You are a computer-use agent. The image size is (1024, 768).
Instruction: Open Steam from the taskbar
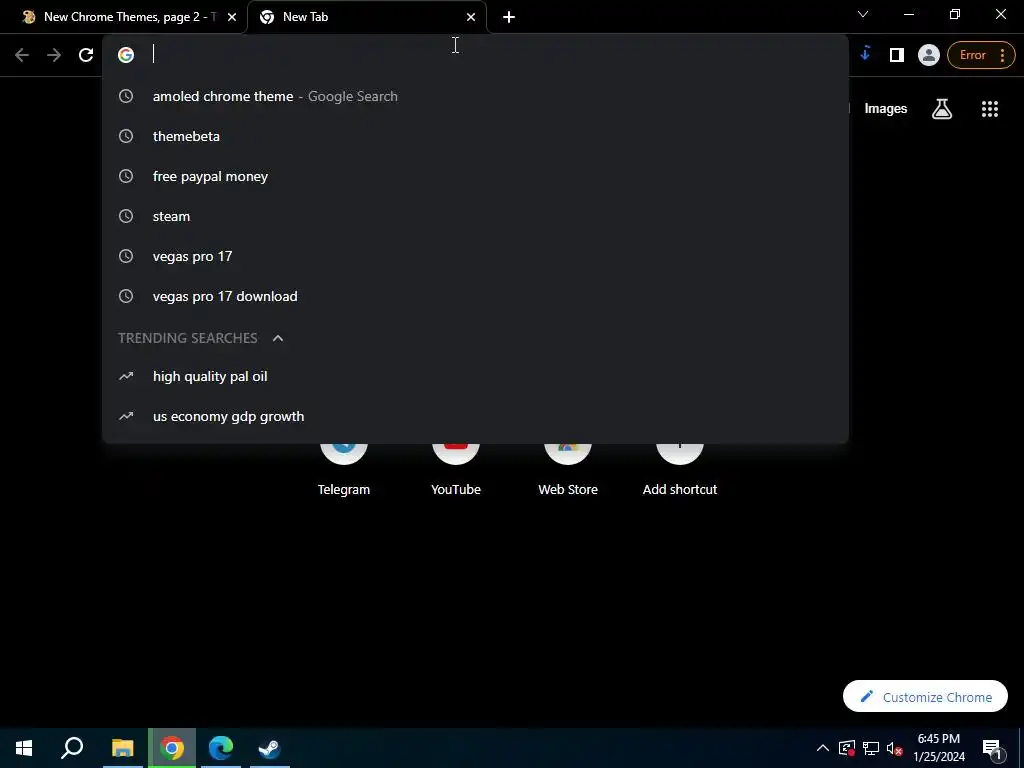(x=270, y=748)
